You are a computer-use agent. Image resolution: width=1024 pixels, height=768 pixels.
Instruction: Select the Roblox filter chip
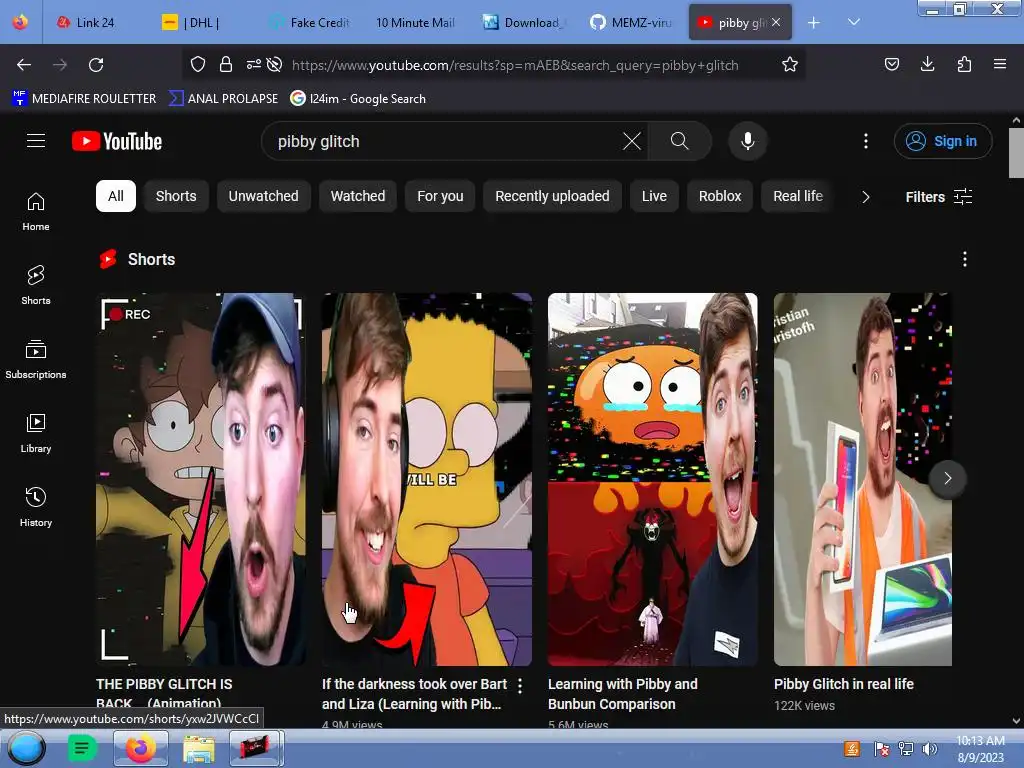(x=720, y=196)
